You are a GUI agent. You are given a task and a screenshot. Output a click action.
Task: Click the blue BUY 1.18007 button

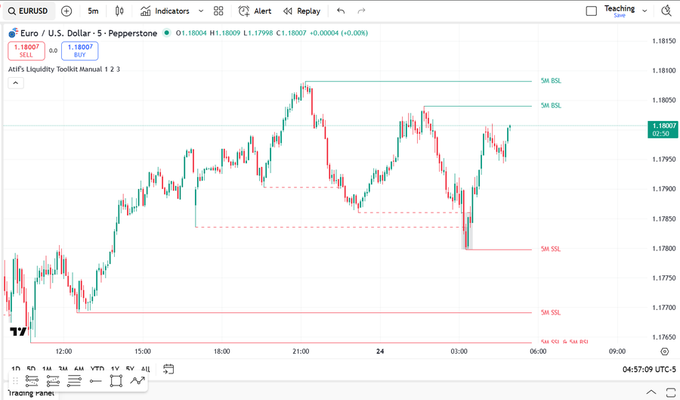coord(80,51)
